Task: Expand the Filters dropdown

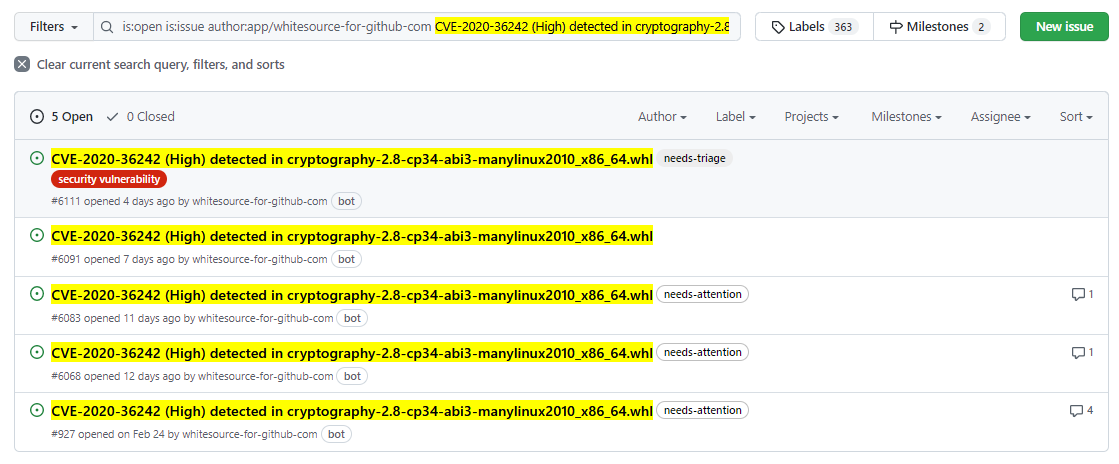Action: [54, 27]
